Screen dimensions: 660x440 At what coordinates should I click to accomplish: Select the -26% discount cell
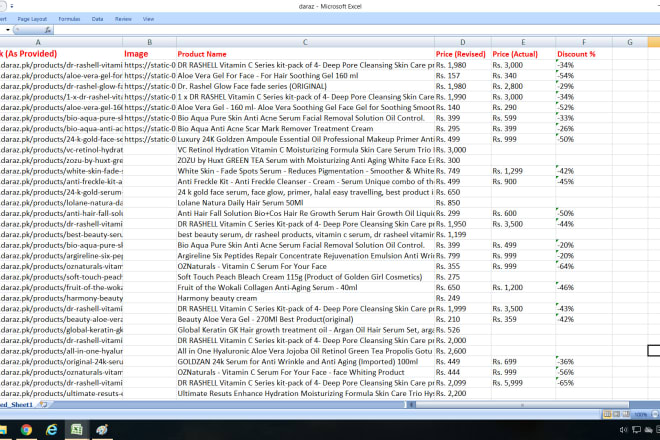pyautogui.click(x=584, y=128)
